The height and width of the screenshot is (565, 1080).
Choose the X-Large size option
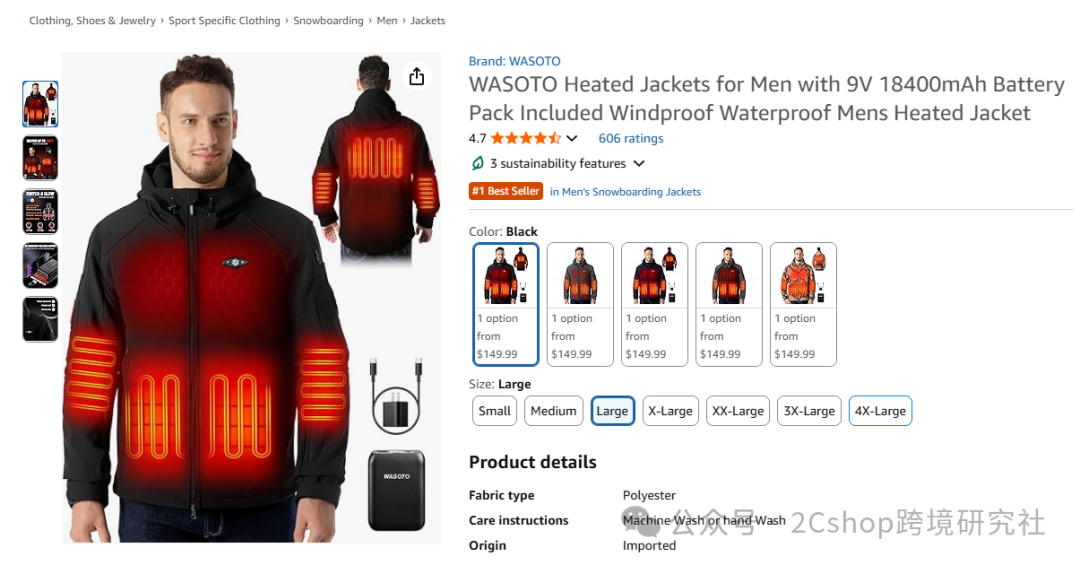670,411
